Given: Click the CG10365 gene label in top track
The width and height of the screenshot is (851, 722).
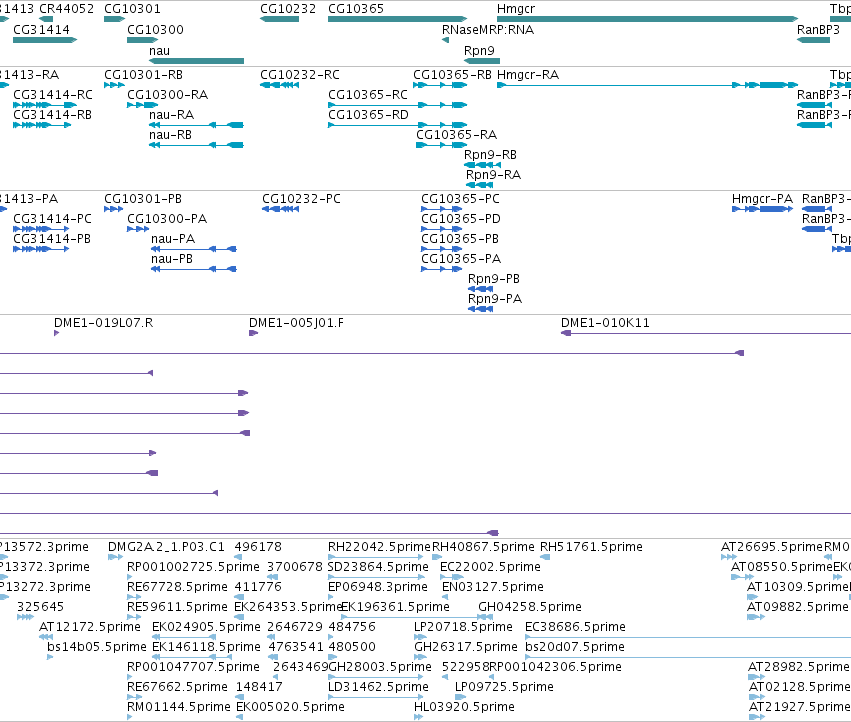Looking at the screenshot, I should tap(355, 9).
